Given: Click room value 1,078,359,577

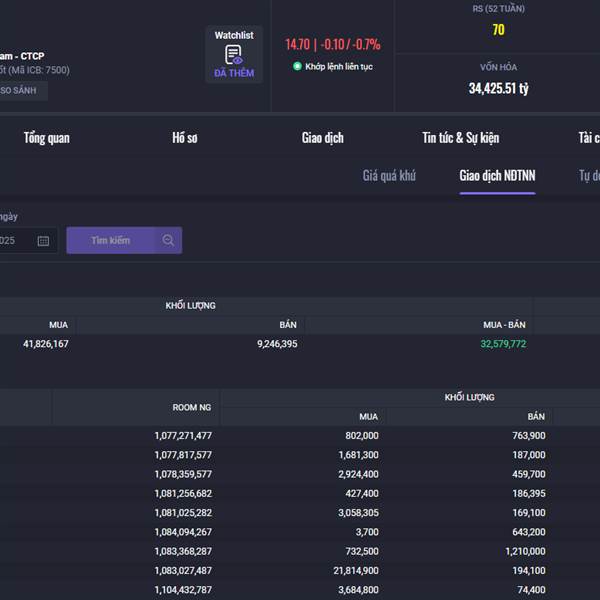Looking at the screenshot, I should pos(183,474).
